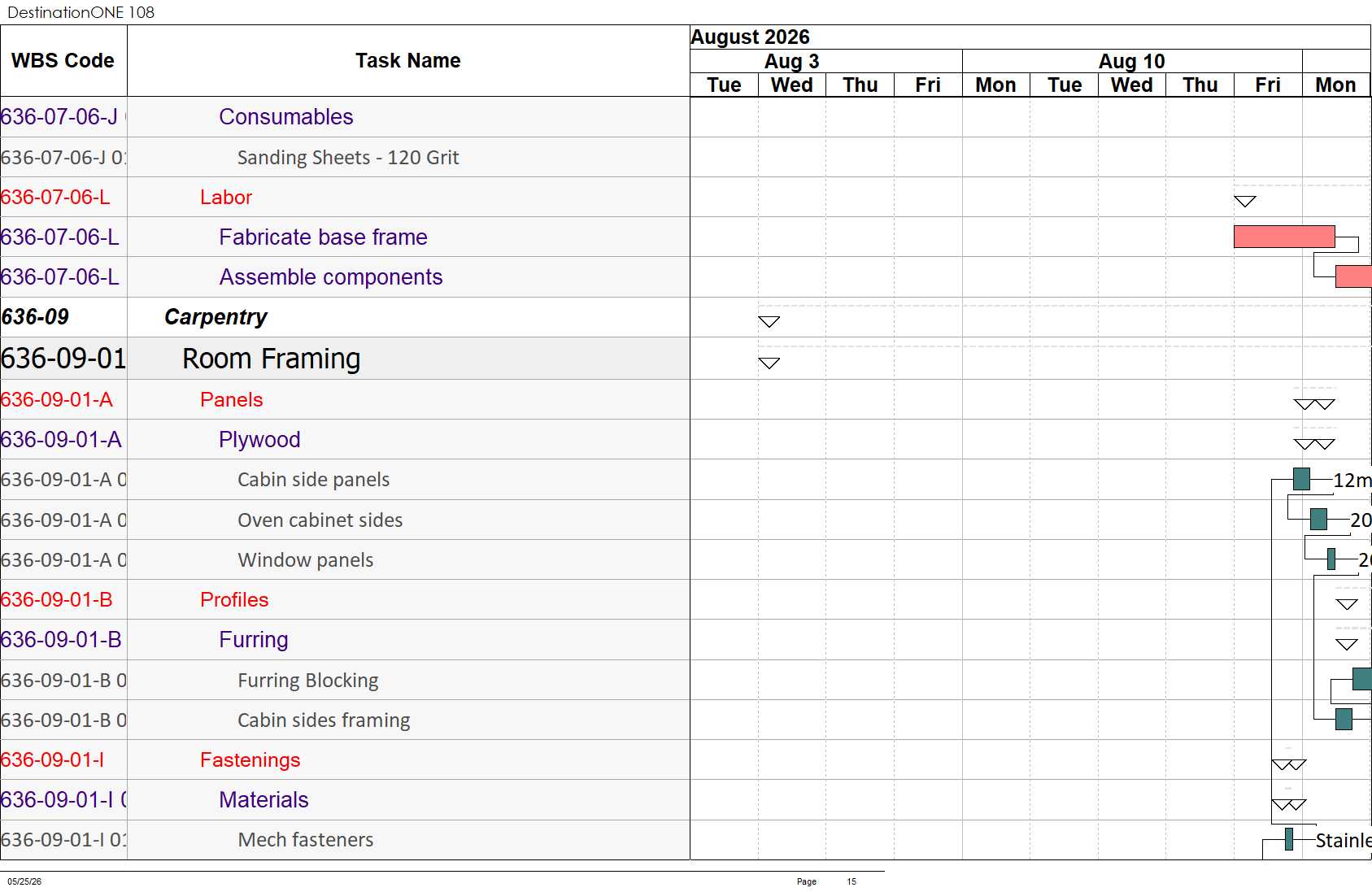1372x892 pixels.
Task: Select Fabricate base frame task name
Action: (323, 237)
